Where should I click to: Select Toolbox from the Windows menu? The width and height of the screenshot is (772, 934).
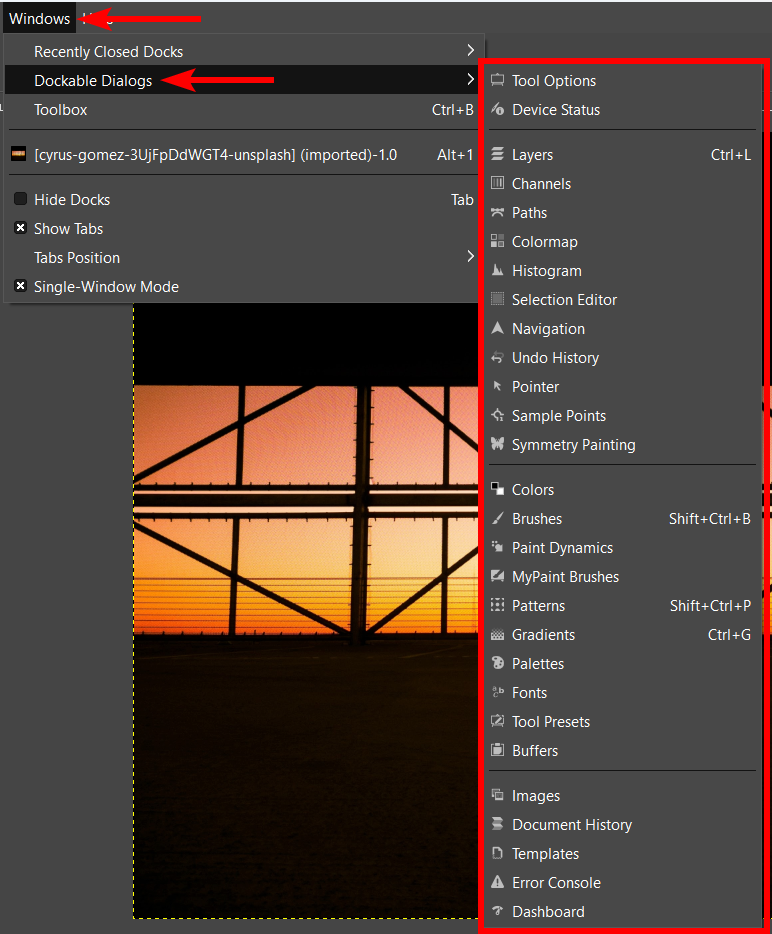coord(61,110)
